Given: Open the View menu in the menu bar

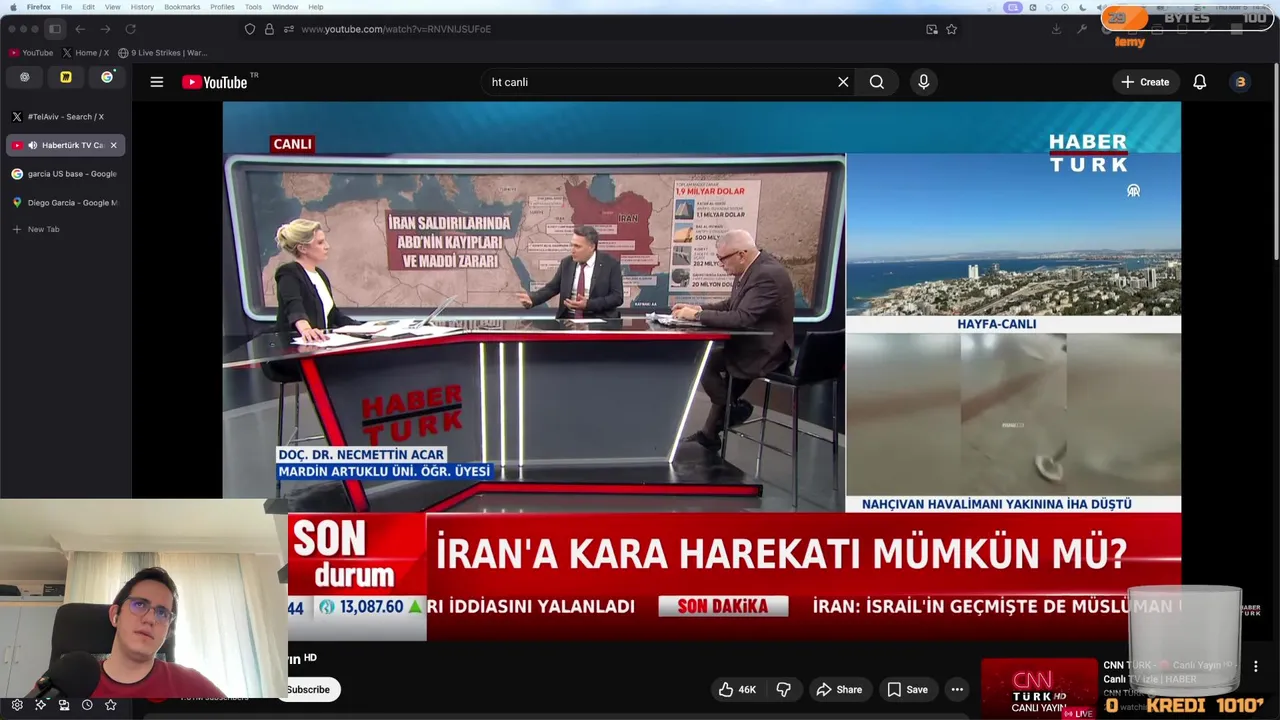Looking at the screenshot, I should tap(113, 7).
